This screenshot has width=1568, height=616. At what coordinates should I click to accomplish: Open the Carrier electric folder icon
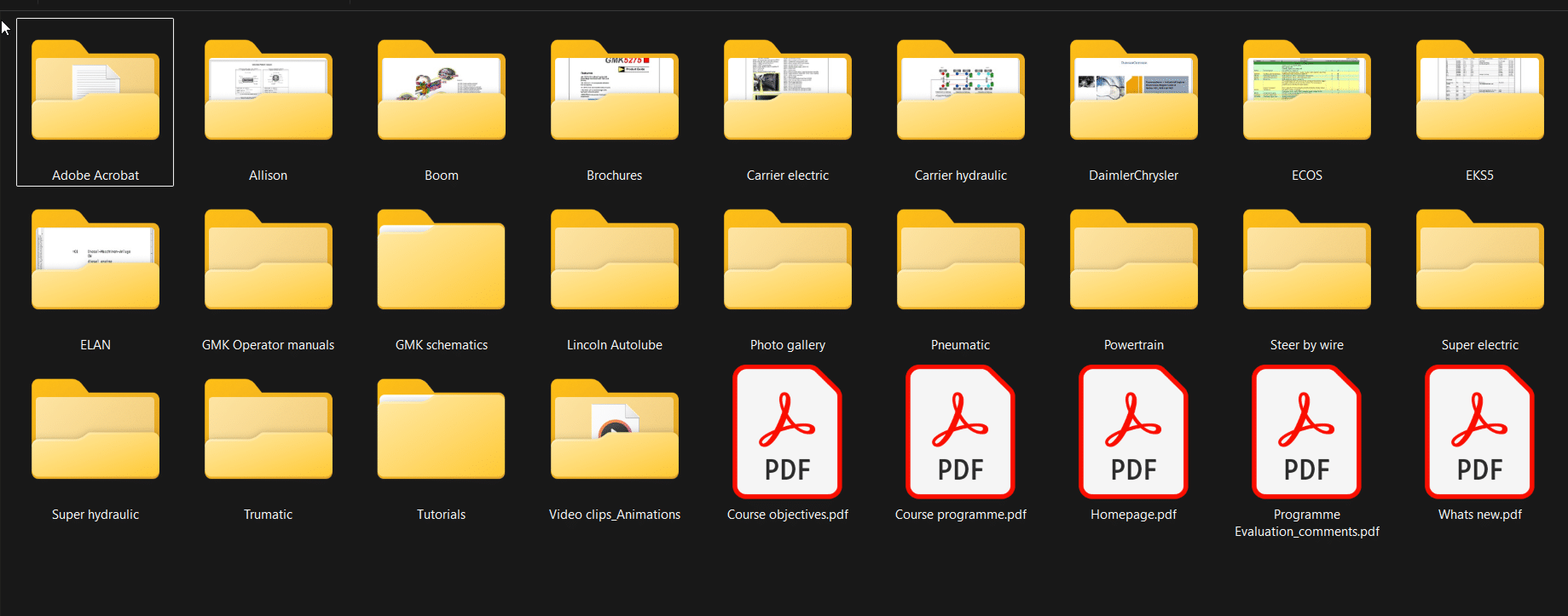coord(788,89)
